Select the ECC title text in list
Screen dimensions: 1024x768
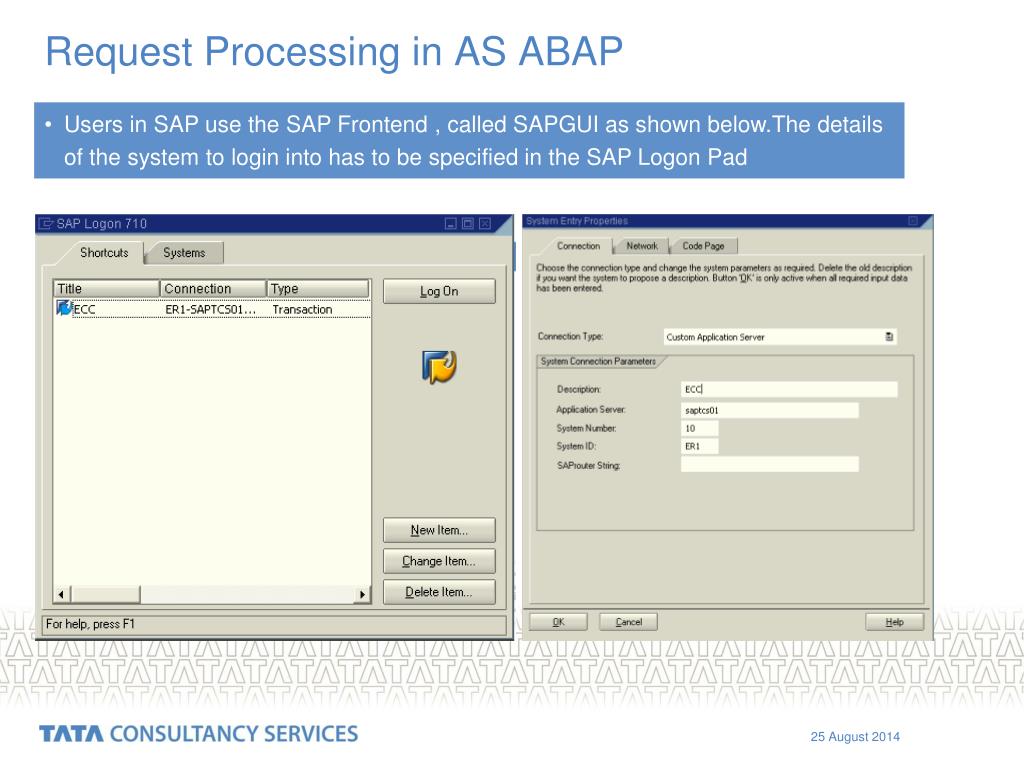84,309
